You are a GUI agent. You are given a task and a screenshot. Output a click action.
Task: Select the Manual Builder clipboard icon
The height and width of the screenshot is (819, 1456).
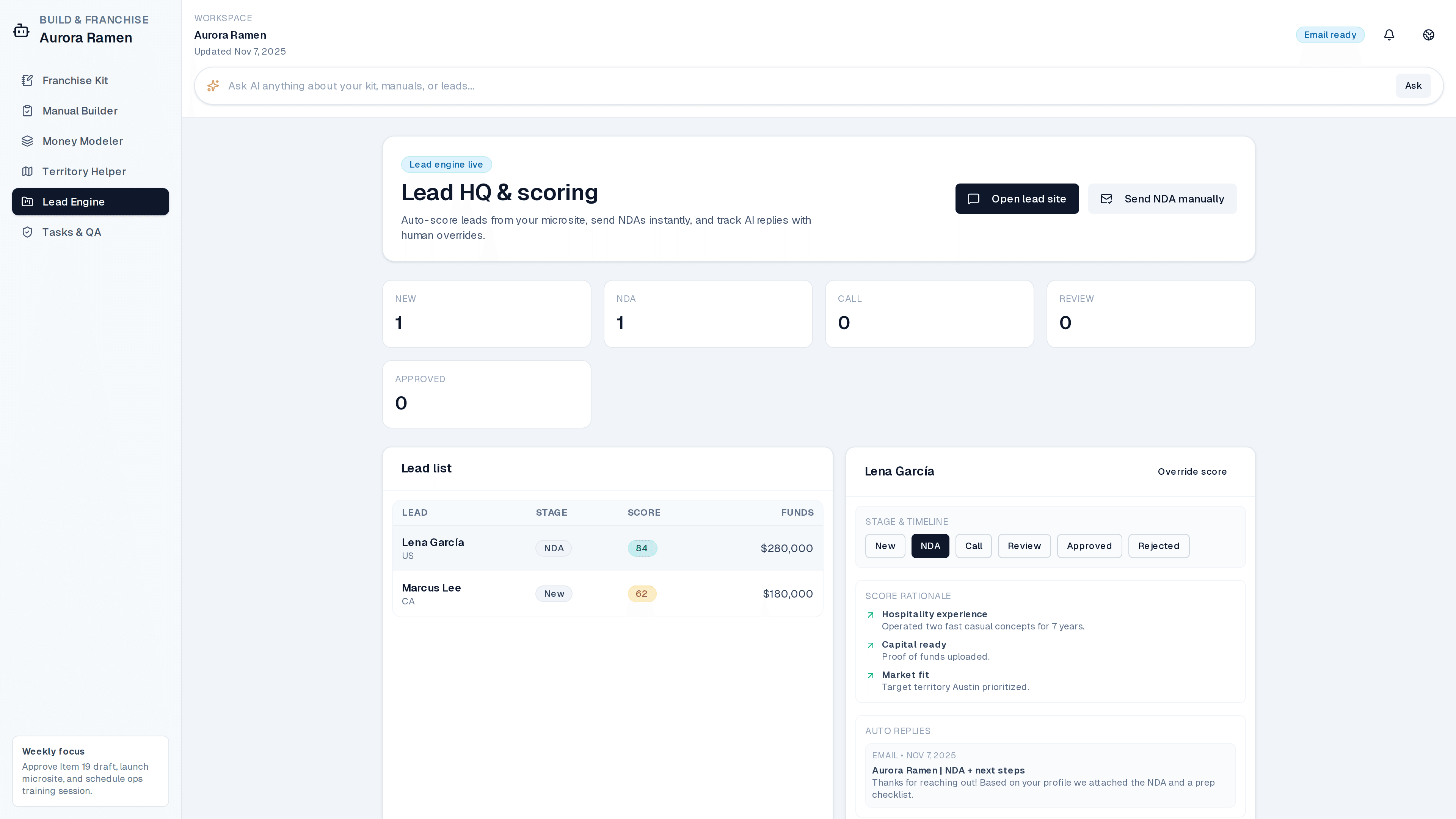[x=28, y=111]
